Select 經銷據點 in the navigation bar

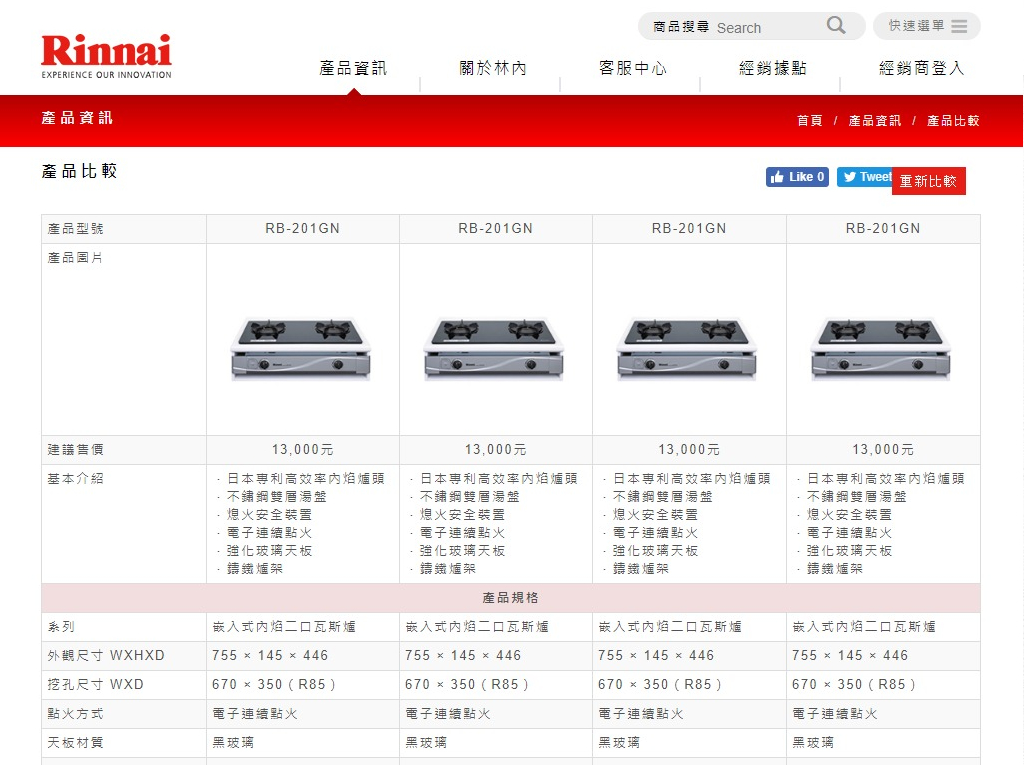(773, 68)
